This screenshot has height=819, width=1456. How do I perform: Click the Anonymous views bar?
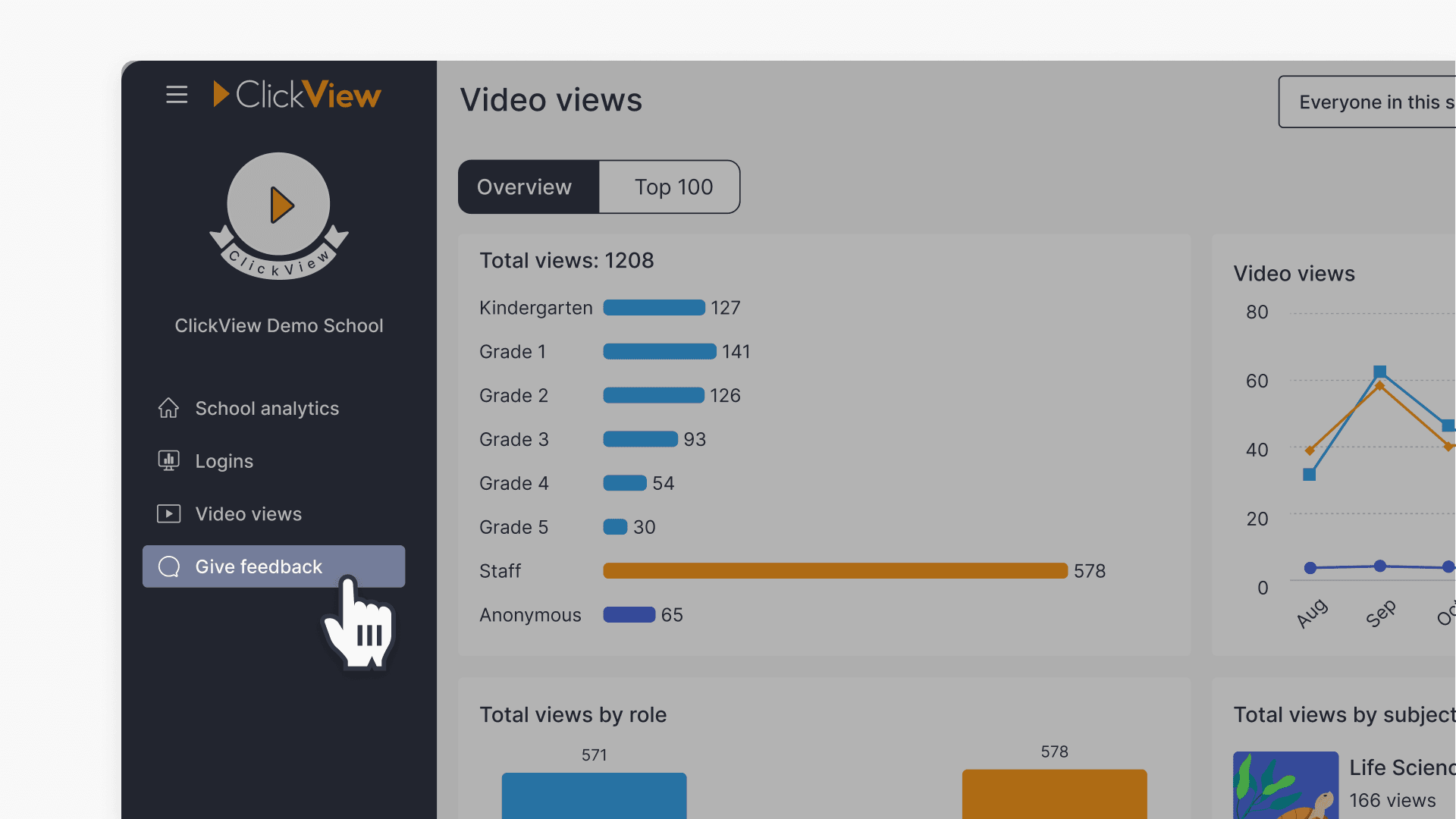point(628,614)
